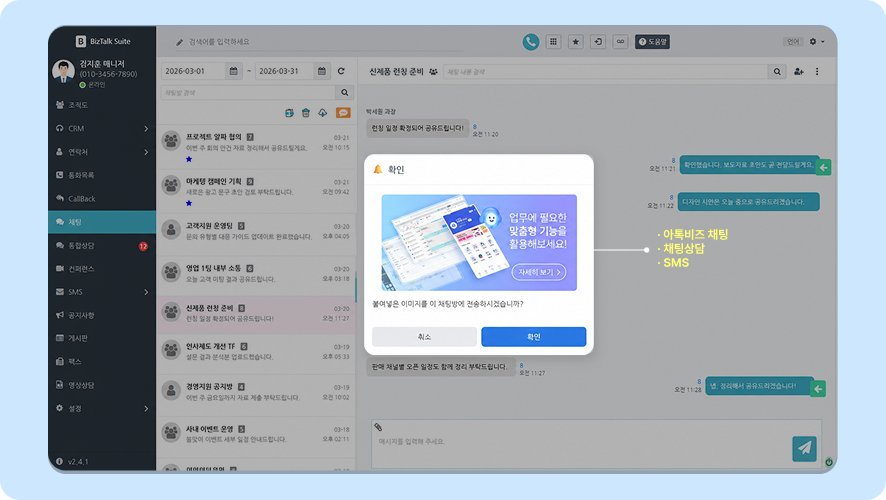The image size is (886, 500).
Task: Click the star favorites toolbar icon
Action: tap(575, 42)
